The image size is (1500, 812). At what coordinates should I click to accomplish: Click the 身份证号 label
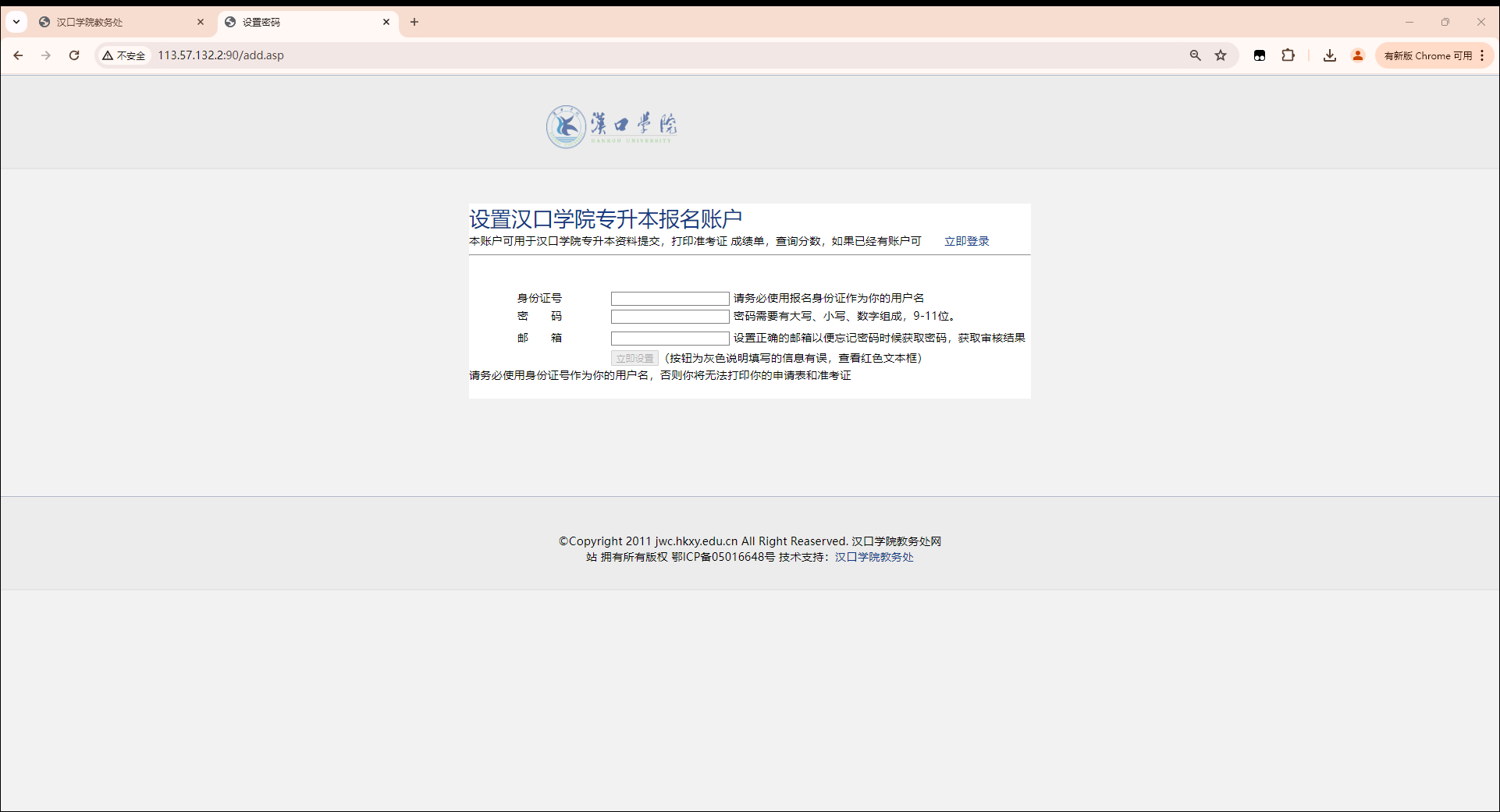coord(539,298)
